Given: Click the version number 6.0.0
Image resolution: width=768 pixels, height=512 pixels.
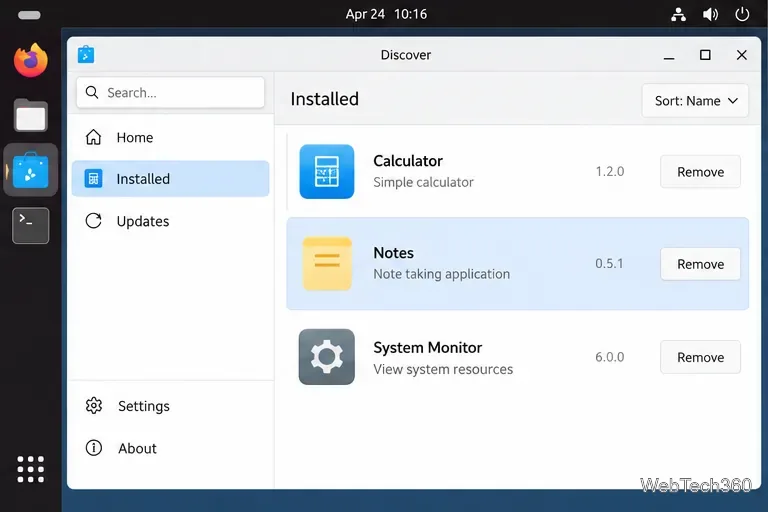Looking at the screenshot, I should pyautogui.click(x=610, y=357).
